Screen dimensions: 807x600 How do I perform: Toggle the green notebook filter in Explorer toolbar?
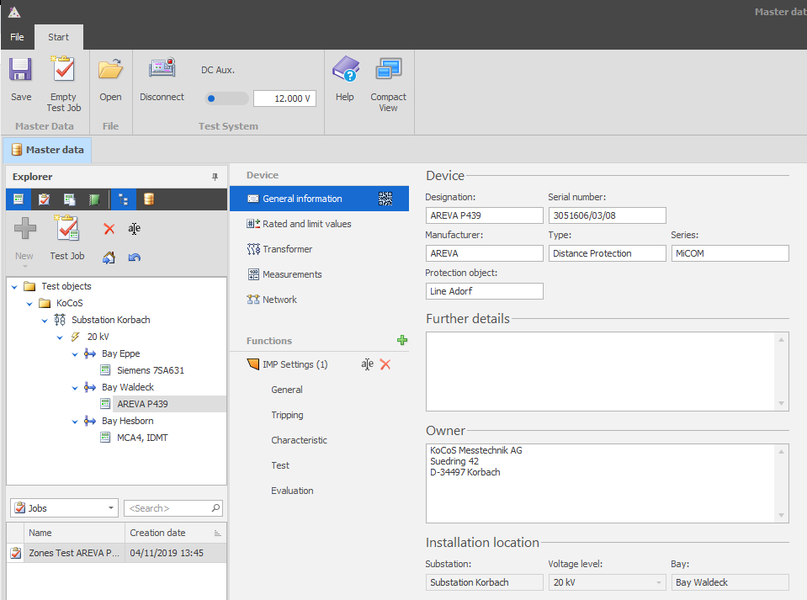click(x=94, y=199)
